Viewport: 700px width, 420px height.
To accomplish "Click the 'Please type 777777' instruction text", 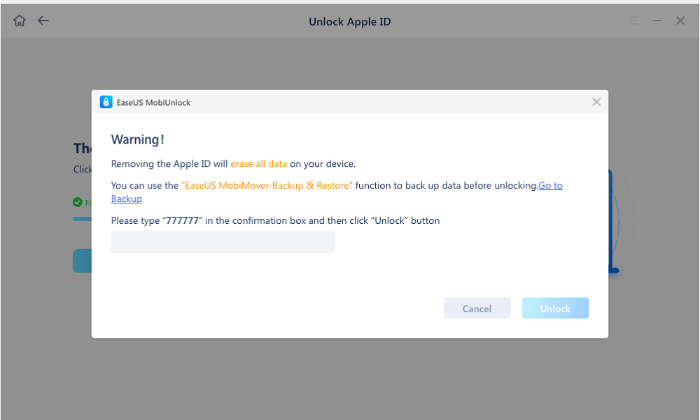I will [x=275, y=220].
